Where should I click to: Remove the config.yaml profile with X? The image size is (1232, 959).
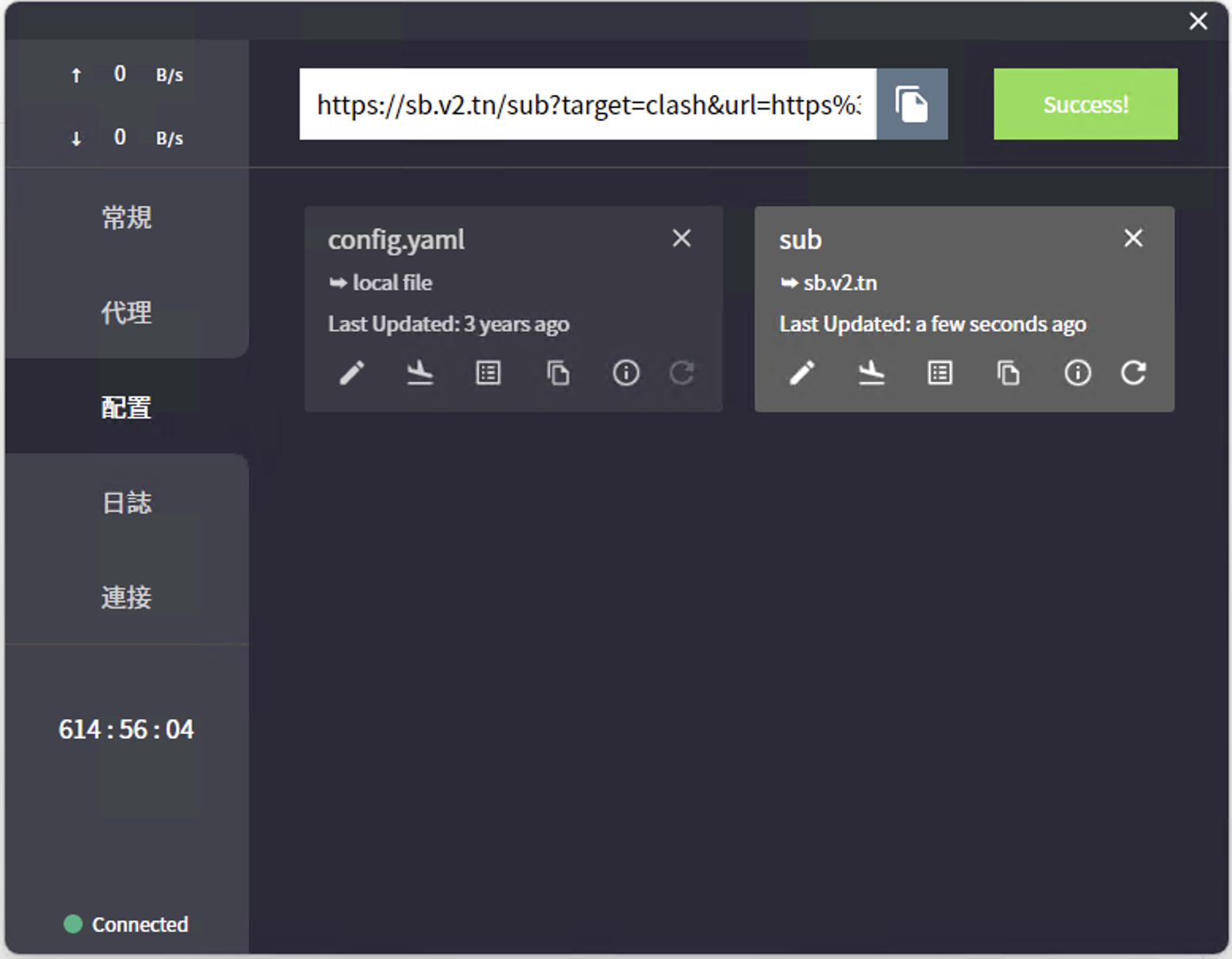pyautogui.click(x=682, y=239)
